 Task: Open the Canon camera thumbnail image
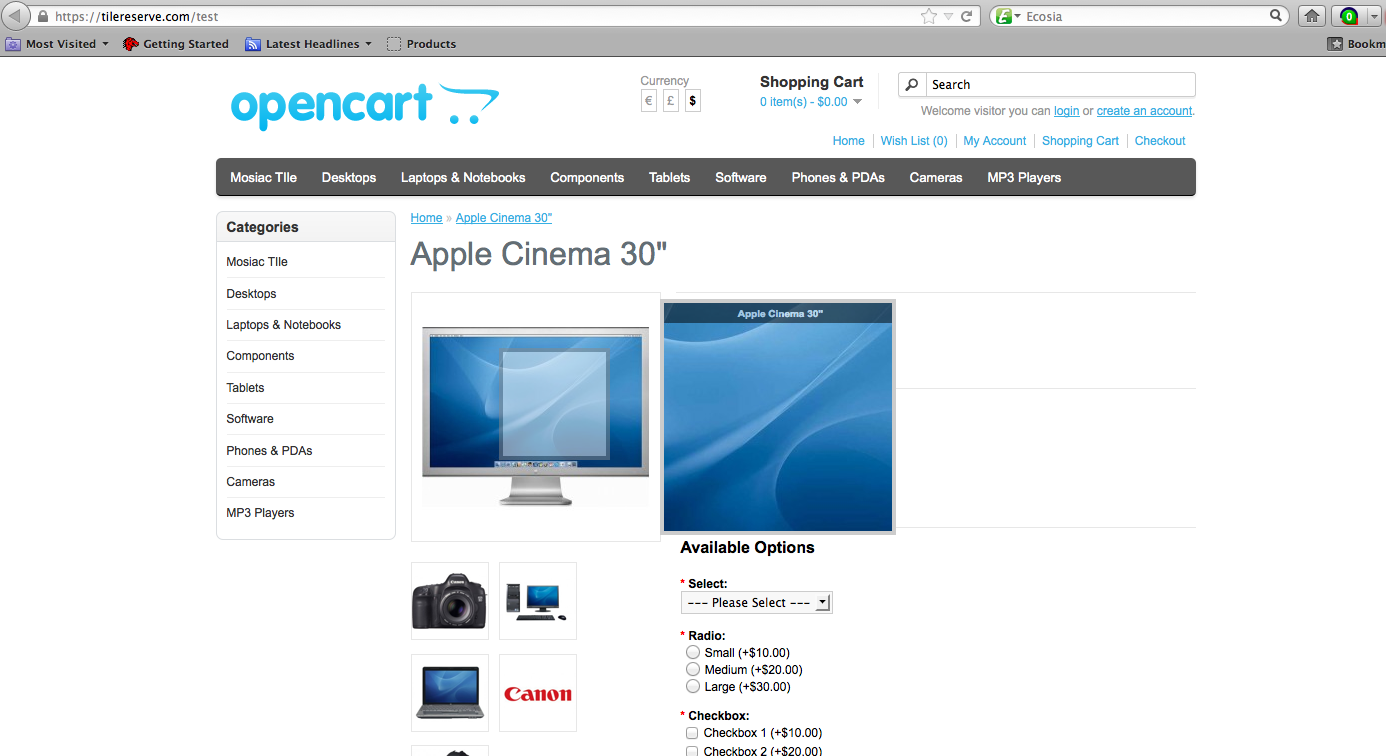[x=450, y=601]
